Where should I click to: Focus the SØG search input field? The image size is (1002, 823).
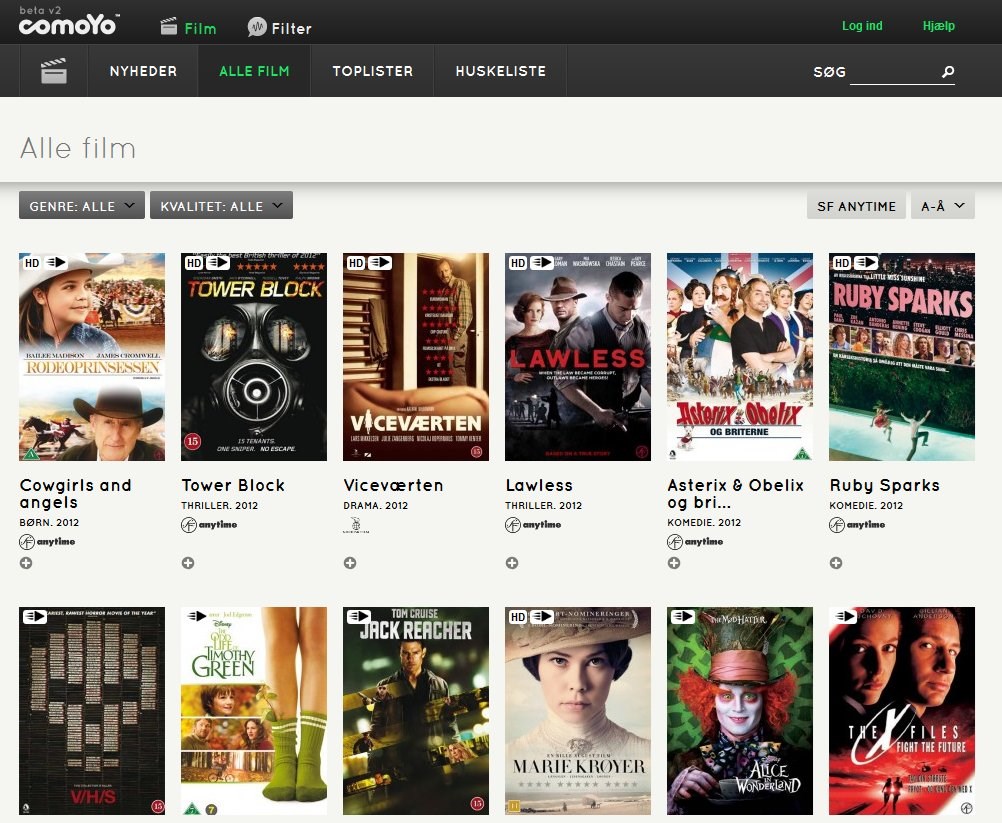tap(893, 72)
